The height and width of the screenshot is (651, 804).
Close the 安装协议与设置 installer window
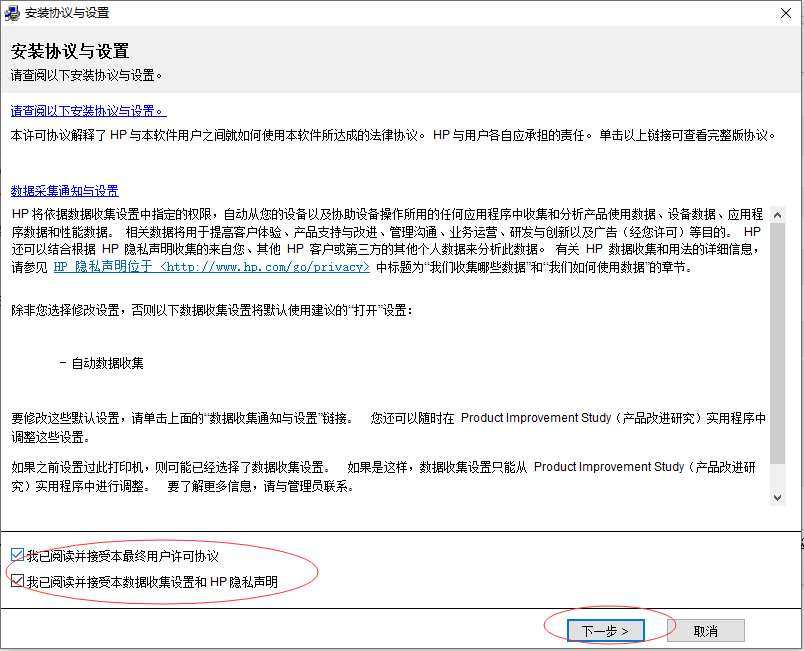tap(785, 13)
